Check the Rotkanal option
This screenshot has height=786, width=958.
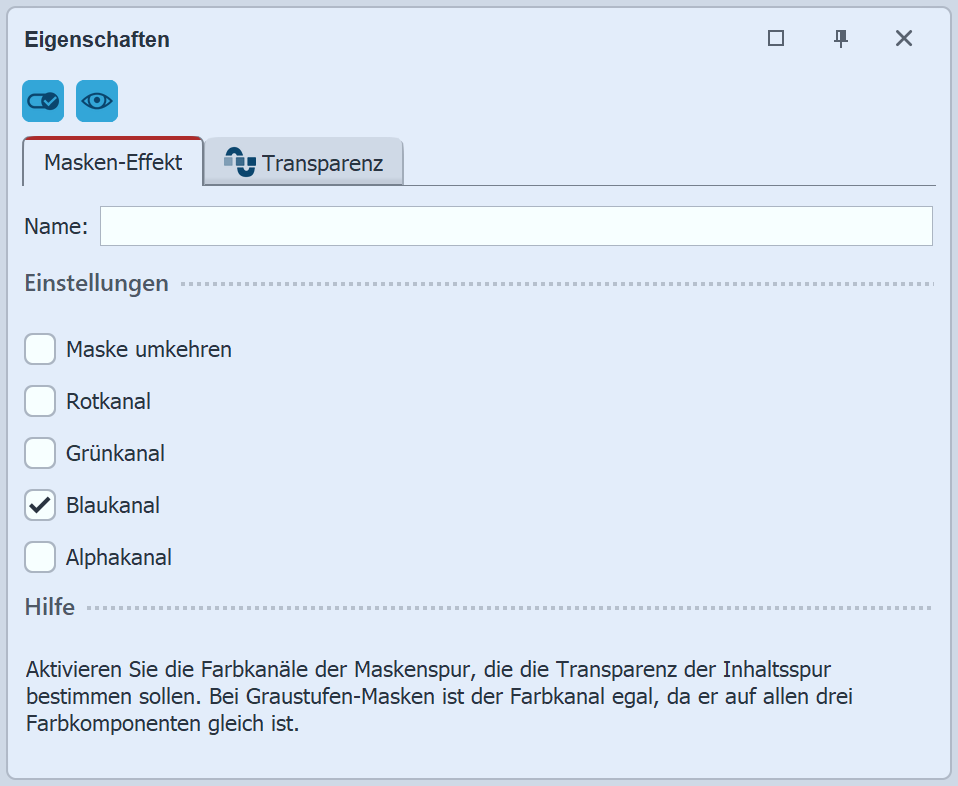click(x=39, y=401)
